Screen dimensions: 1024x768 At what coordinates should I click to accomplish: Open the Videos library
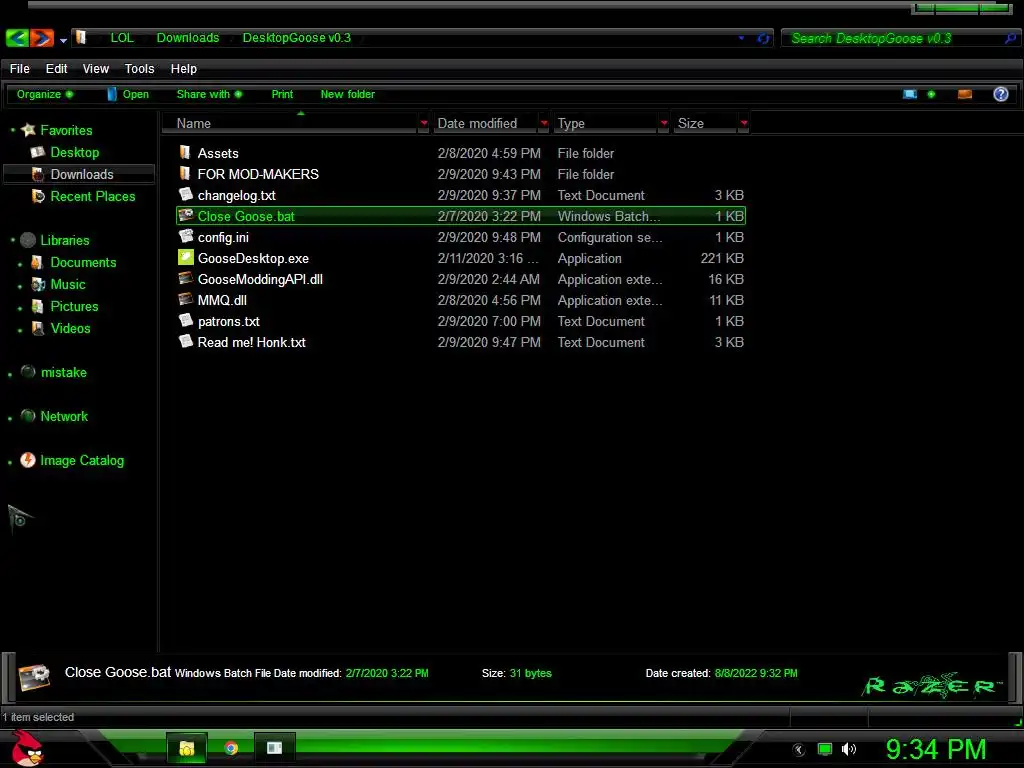click(x=70, y=328)
